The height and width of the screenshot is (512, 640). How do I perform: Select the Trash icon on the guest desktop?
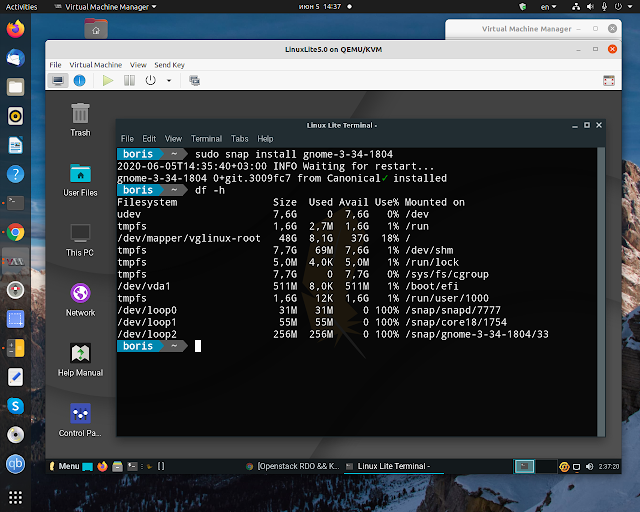tap(80, 119)
